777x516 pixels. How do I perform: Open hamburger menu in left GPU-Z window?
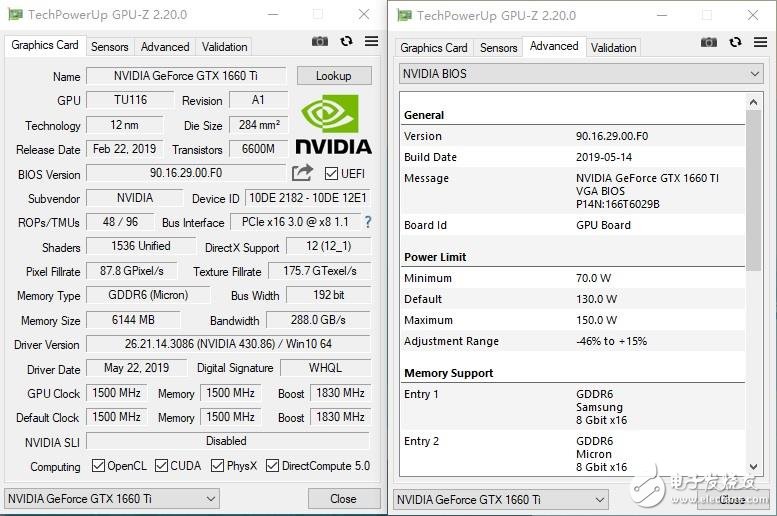pyautogui.click(x=372, y=41)
